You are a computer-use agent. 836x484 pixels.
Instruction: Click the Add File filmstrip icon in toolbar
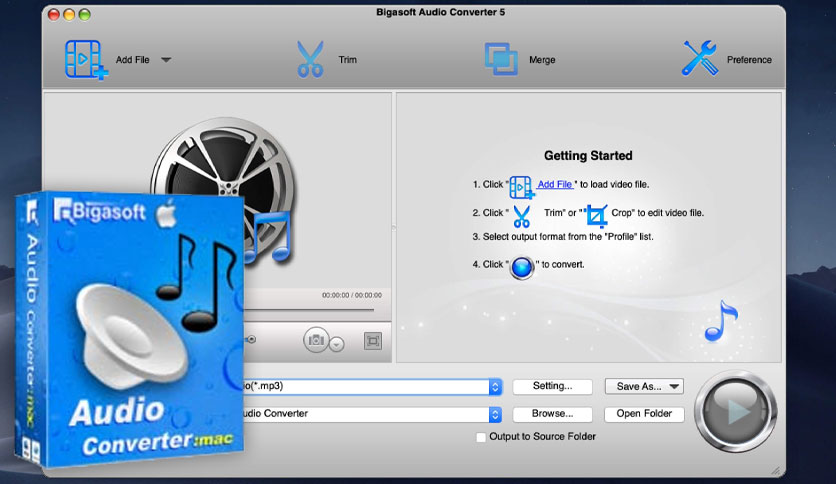tap(86, 60)
